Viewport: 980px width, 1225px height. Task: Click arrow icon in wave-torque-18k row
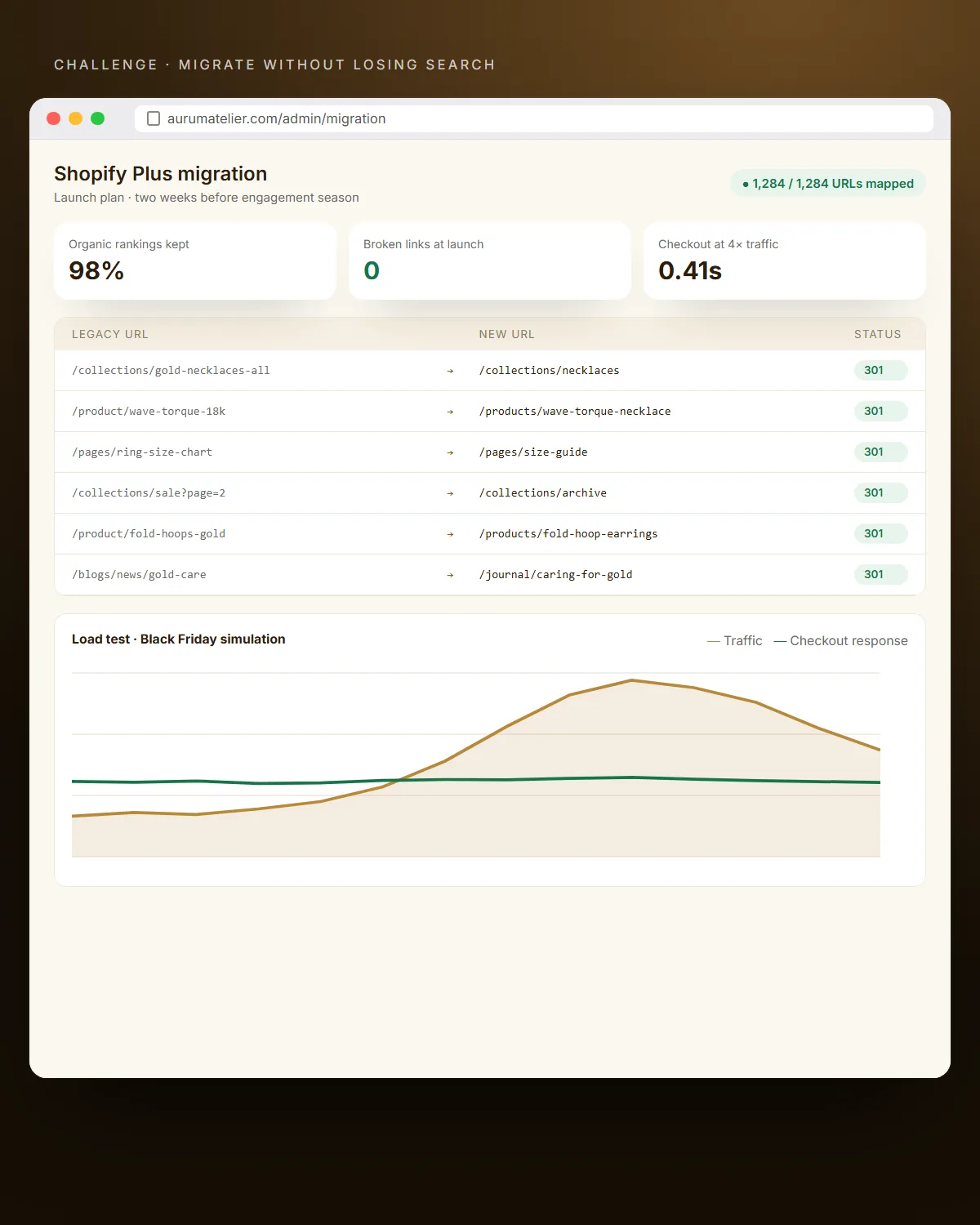[450, 412]
